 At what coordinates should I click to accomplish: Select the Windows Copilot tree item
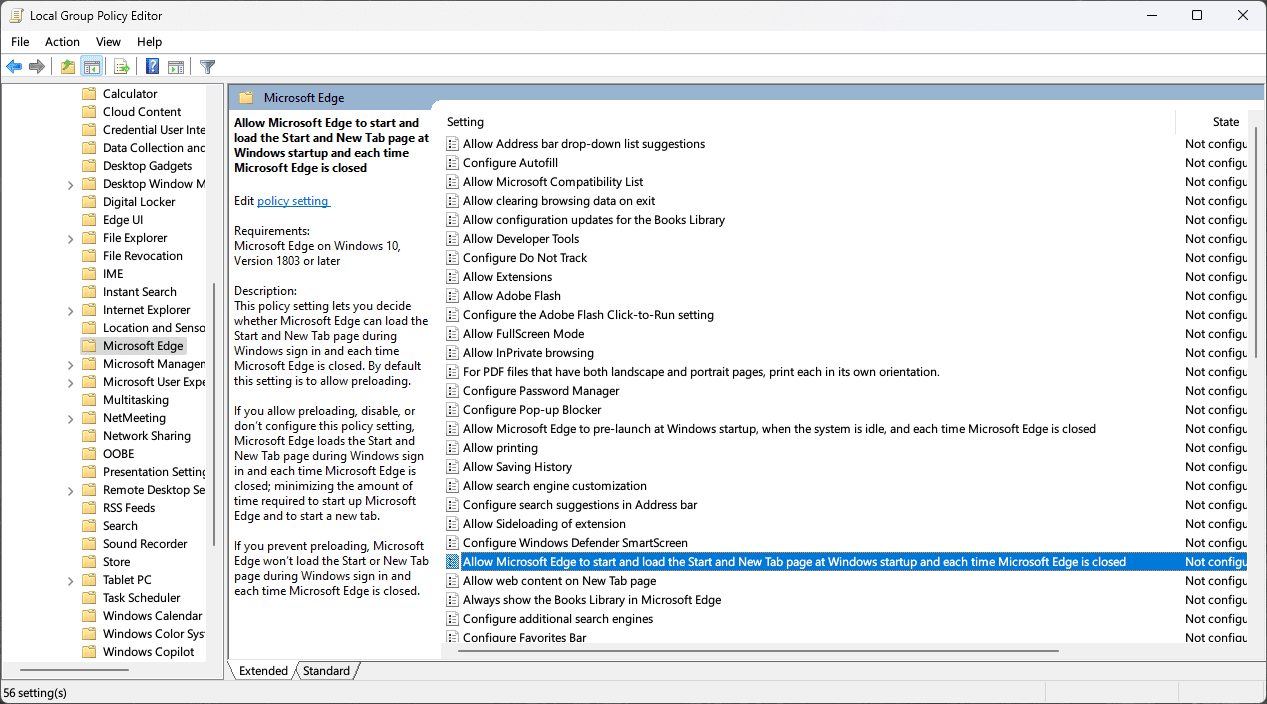[148, 652]
